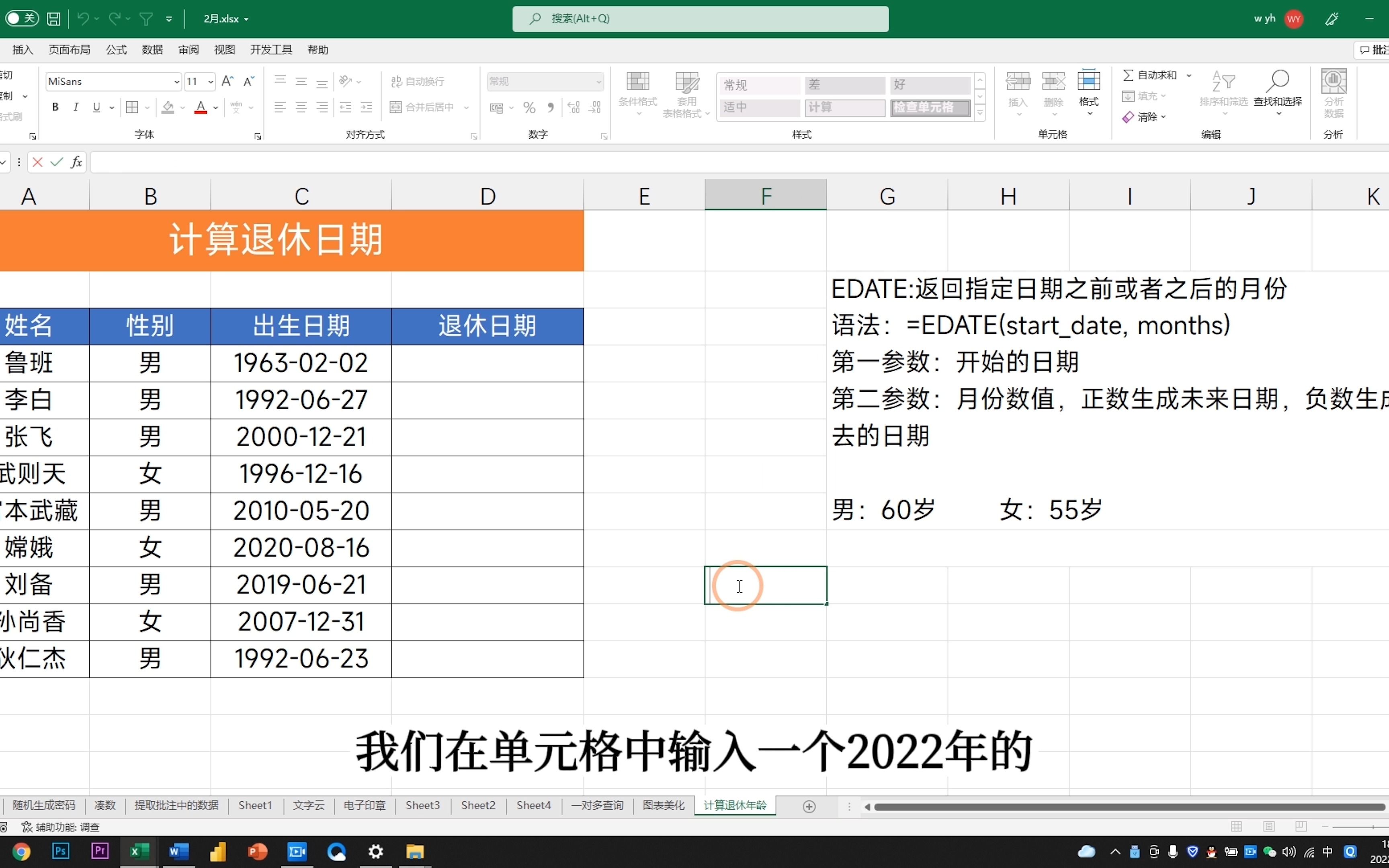Open the font name MiSans dropdown

tap(176, 82)
